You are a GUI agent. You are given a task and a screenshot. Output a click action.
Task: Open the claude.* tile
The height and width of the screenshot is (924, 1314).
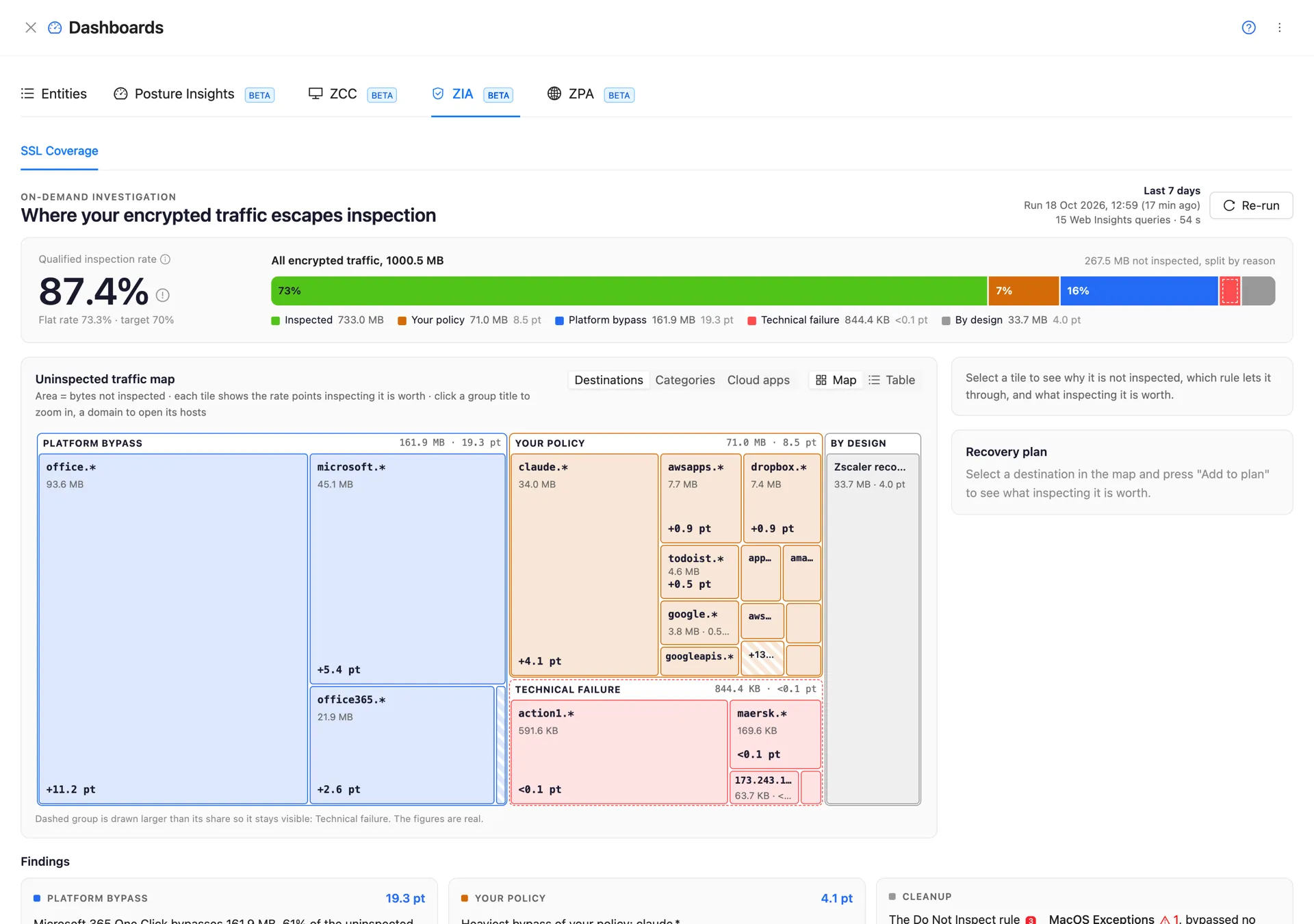[x=584, y=565]
